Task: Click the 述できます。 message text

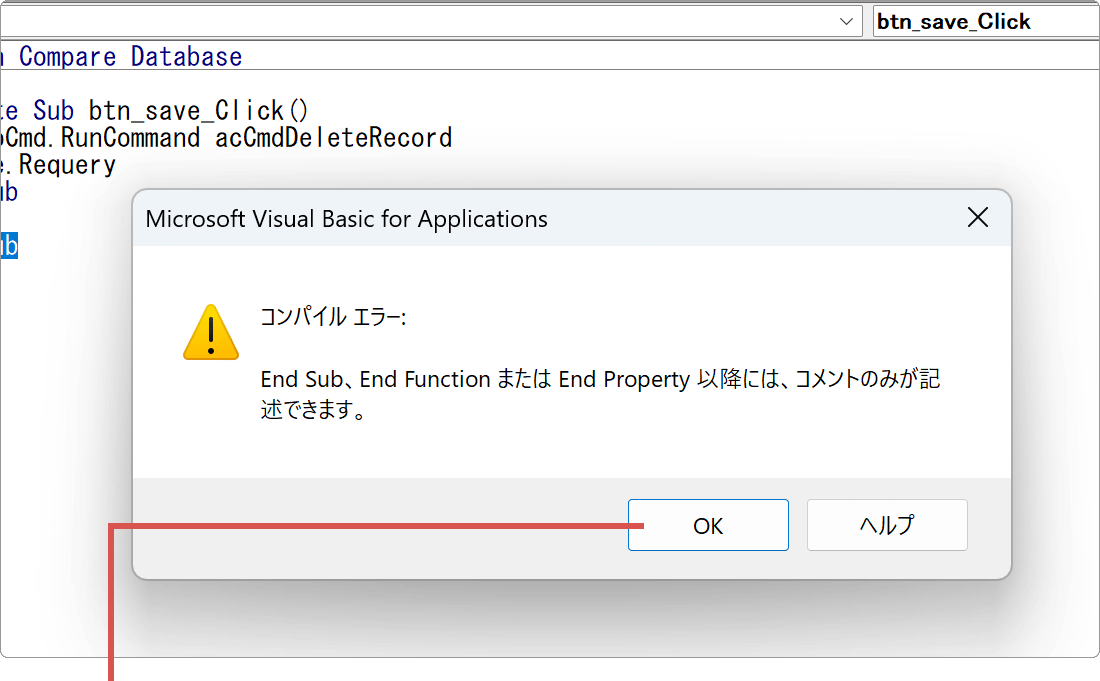Action: click(x=313, y=411)
